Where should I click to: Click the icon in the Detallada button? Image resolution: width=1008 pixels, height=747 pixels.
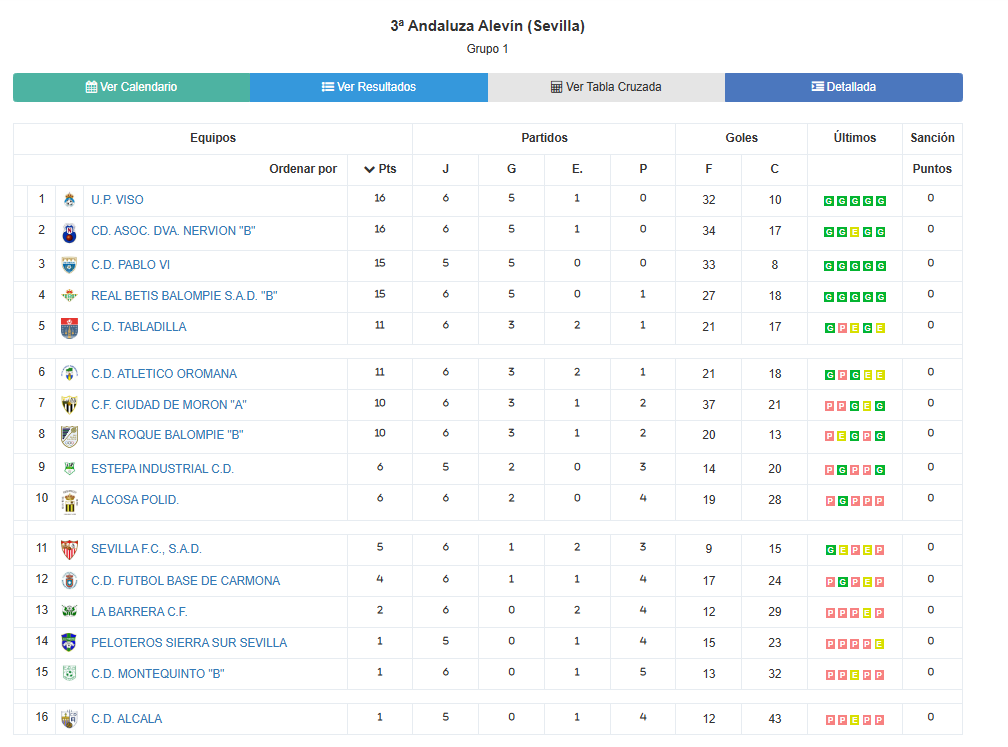[x=818, y=87]
